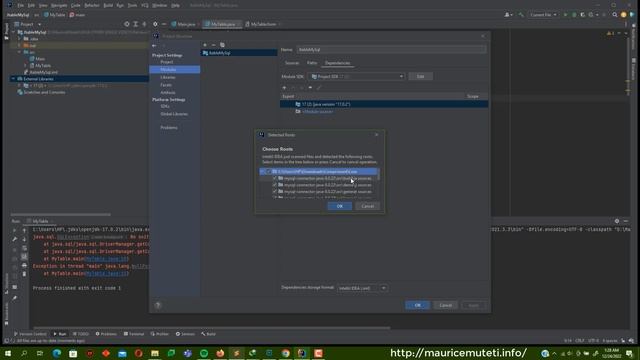Screen dimensions: 640x360
Task: Toggle first mysql-connector sources checkbox
Action: [275, 178]
